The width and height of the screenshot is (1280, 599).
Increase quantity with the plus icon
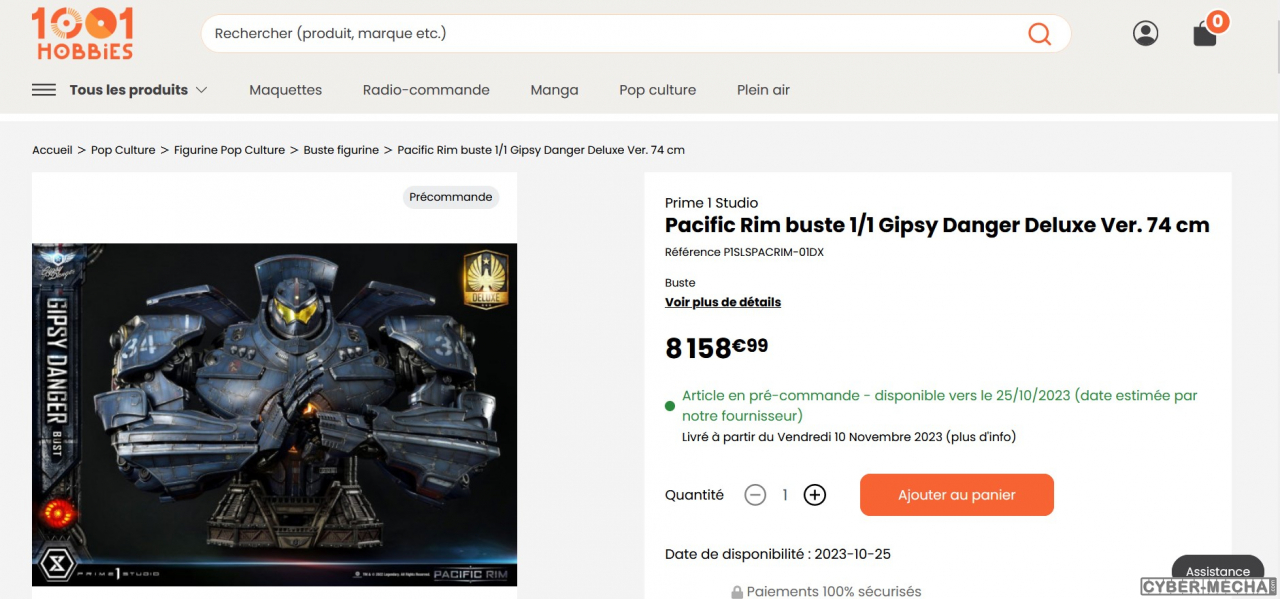pos(815,495)
